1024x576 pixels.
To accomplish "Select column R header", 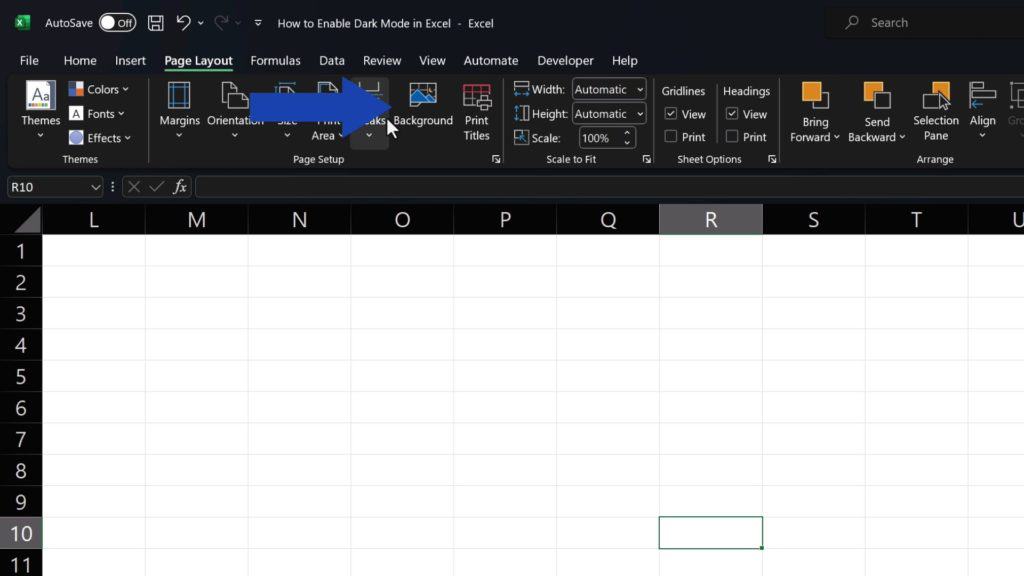I will point(711,219).
